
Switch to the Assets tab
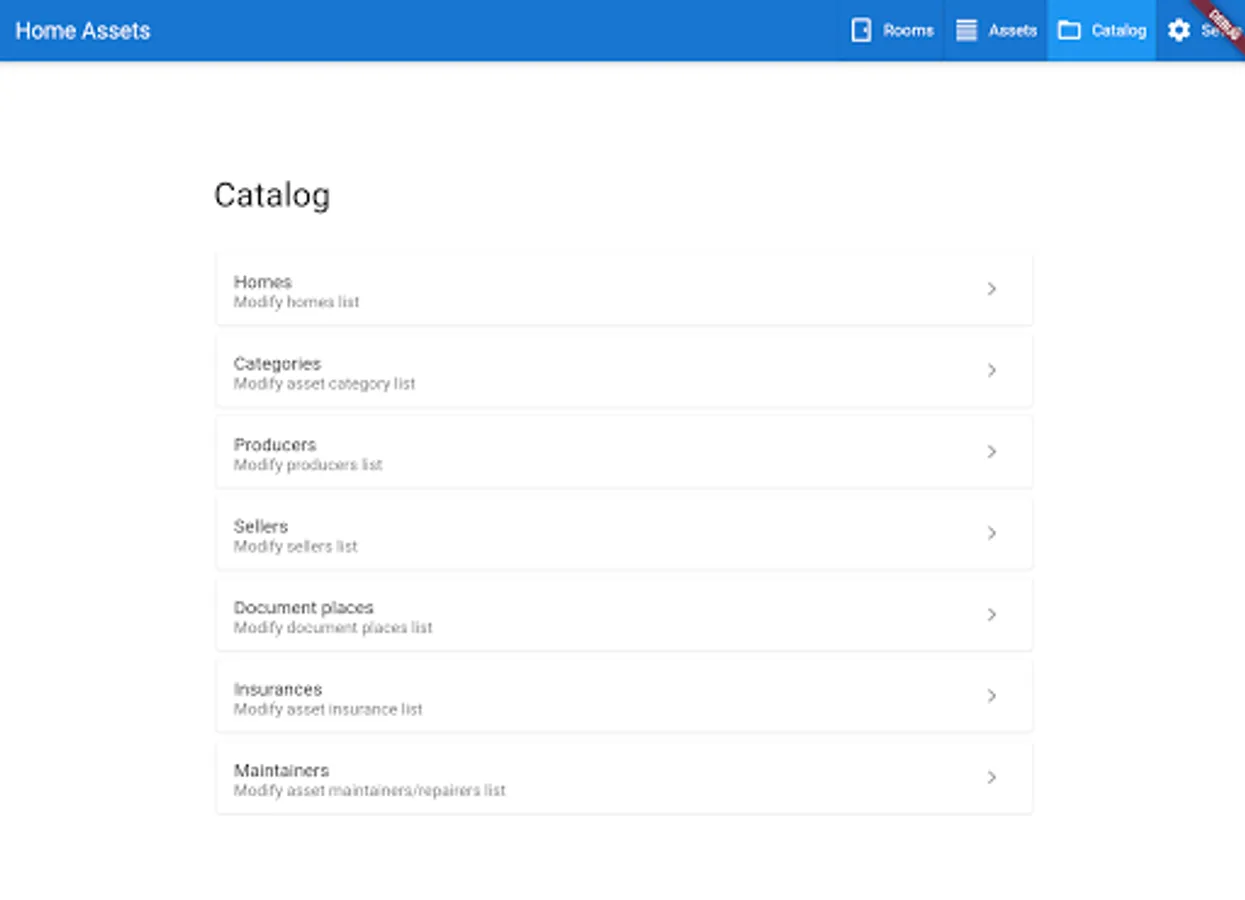[1012, 30]
